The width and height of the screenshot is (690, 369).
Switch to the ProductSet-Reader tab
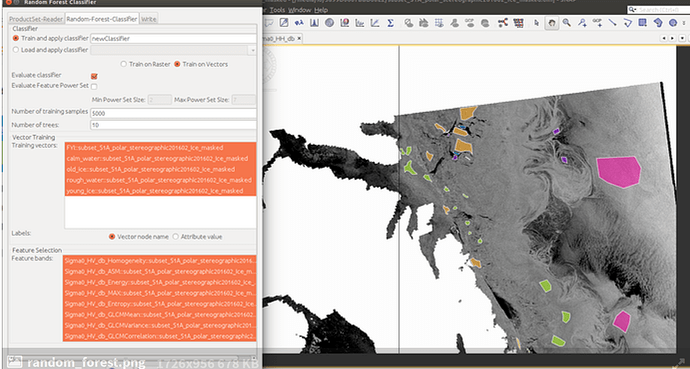pos(36,19)
